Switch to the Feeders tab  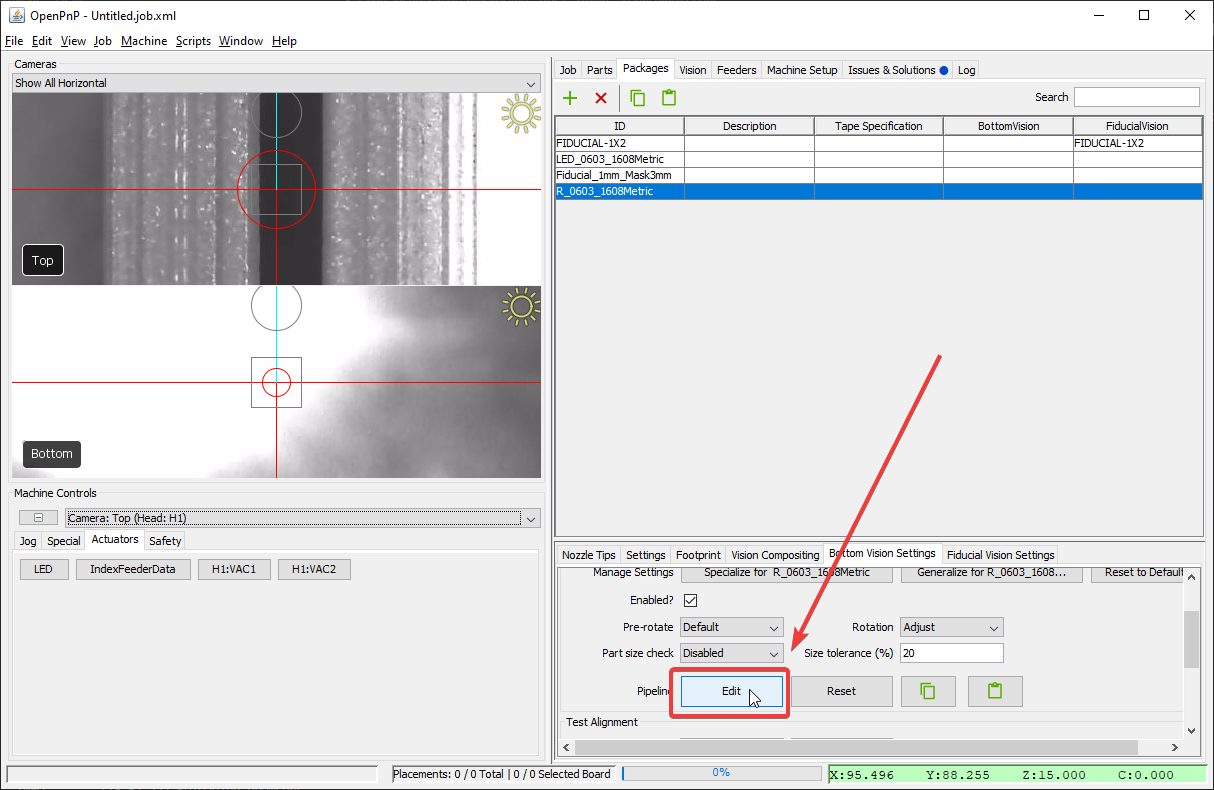click(736, 70)
